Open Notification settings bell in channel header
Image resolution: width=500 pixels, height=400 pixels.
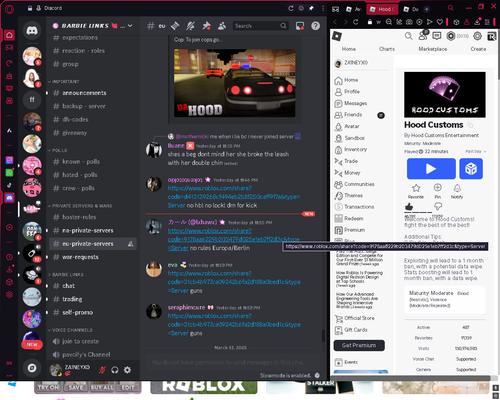point(191,26)
